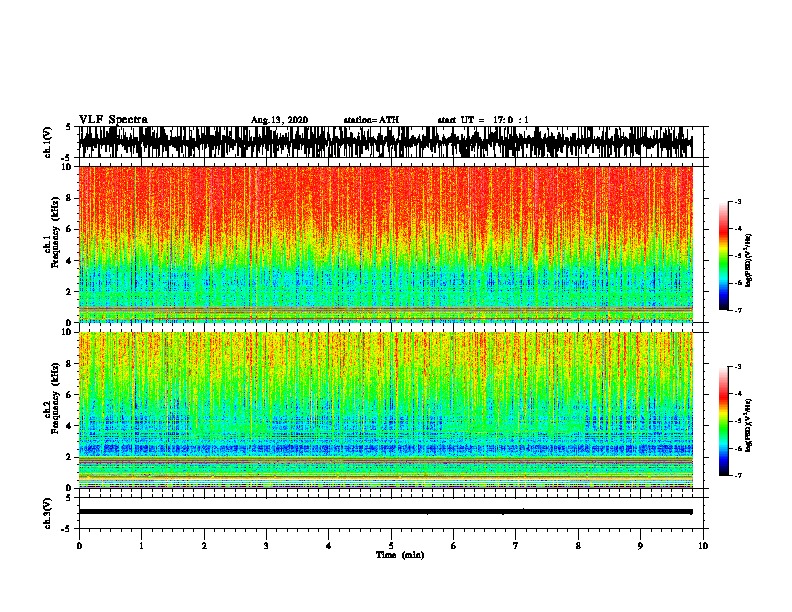The height and width of the screenshot is (612, 792).
Task: Click the "-7" label on ch.1 colorbar
Action: [738, 310]
